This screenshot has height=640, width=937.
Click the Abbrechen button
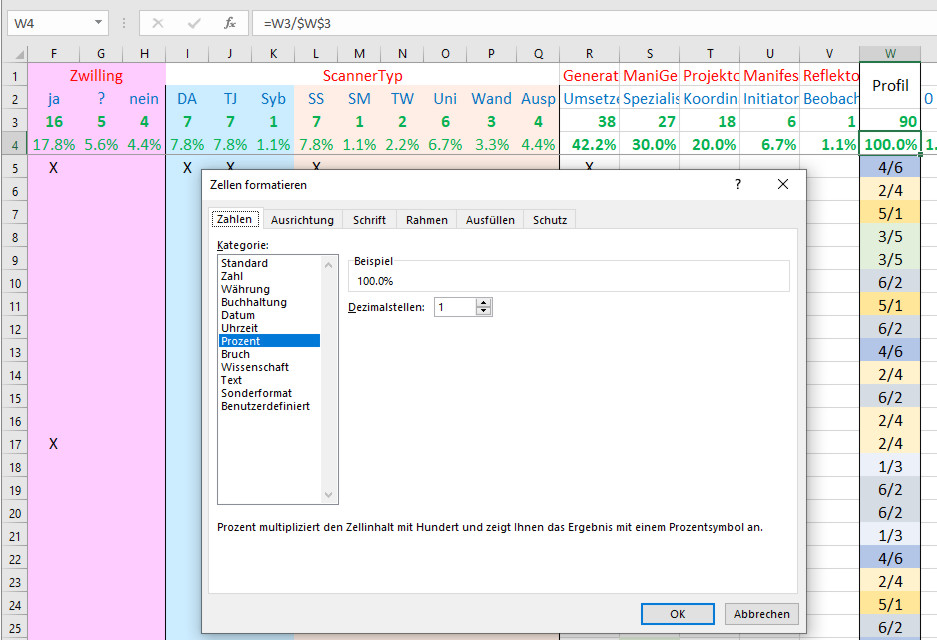(x=762, y=614)
